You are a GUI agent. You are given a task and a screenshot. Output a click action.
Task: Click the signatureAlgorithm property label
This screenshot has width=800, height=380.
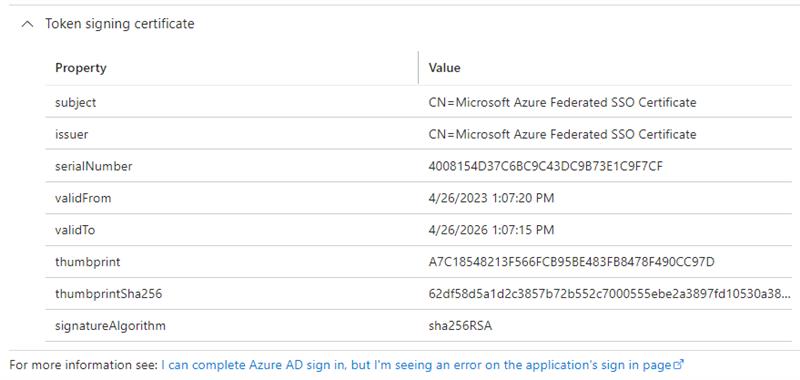(x=110, y=326)
